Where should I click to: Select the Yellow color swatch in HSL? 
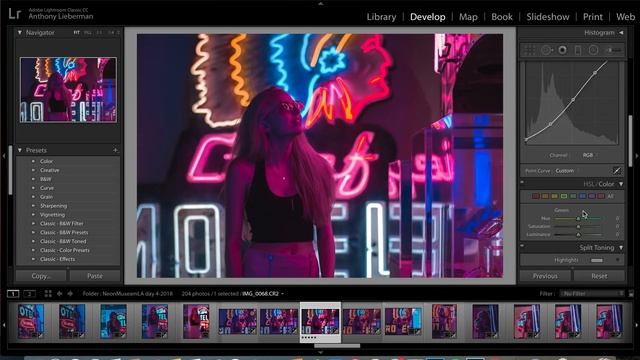tap(554, 196)
